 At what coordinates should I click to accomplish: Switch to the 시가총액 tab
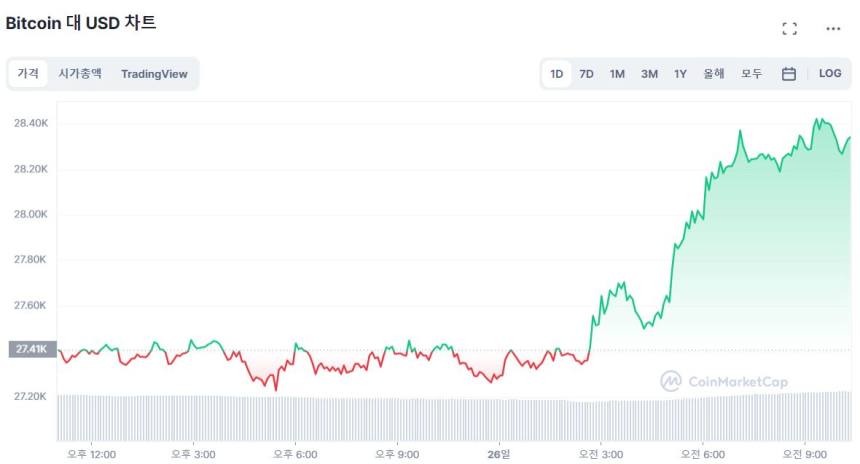(x=80, y=74)
